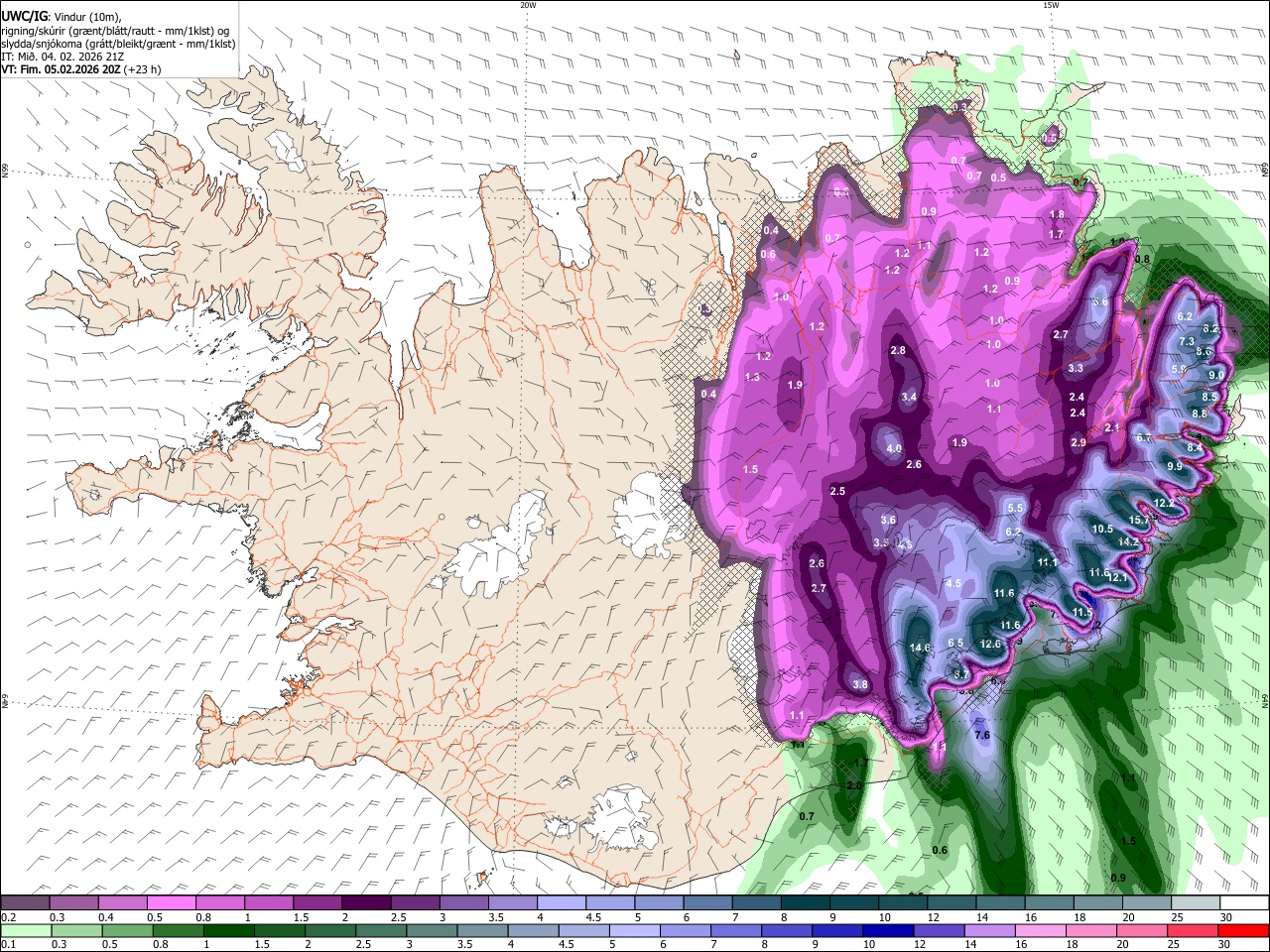Image resolution: width=1270 pixels, height=952 pixels.
Task: Click the 4.0 snowfall value on map
Action: coord(894,448)
